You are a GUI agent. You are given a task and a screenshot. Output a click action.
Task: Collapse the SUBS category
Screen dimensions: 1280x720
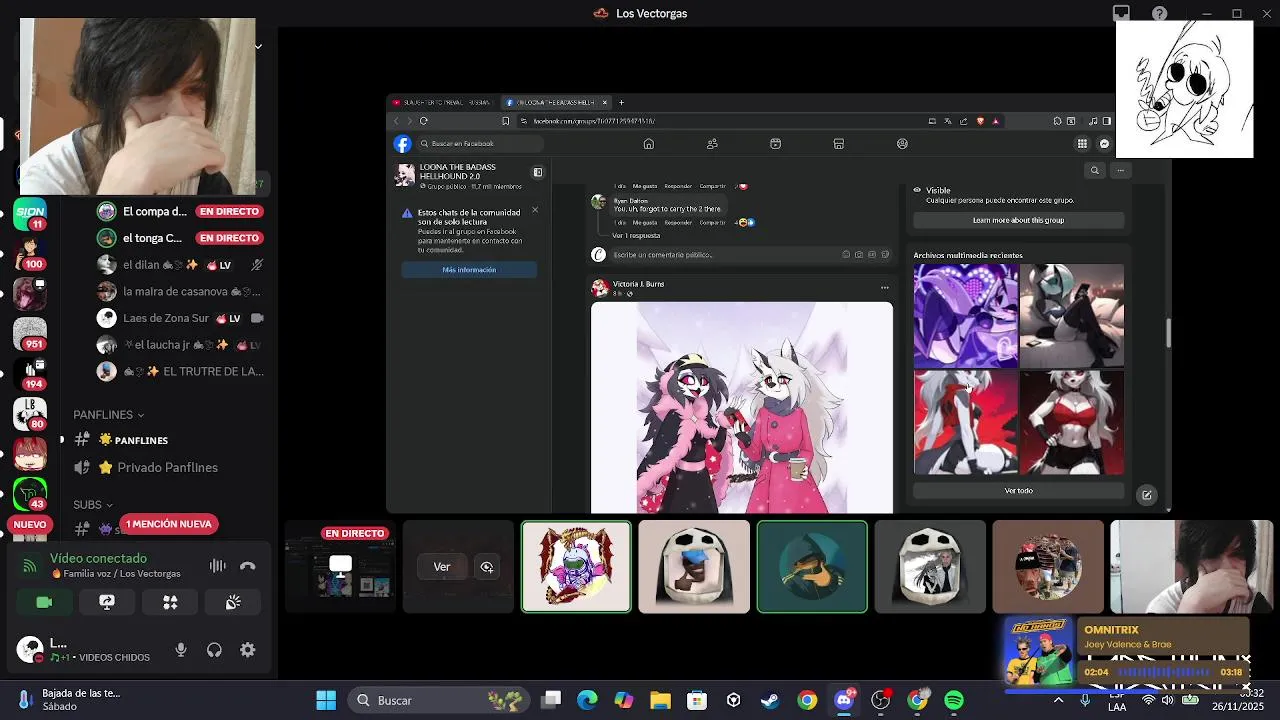93,505
